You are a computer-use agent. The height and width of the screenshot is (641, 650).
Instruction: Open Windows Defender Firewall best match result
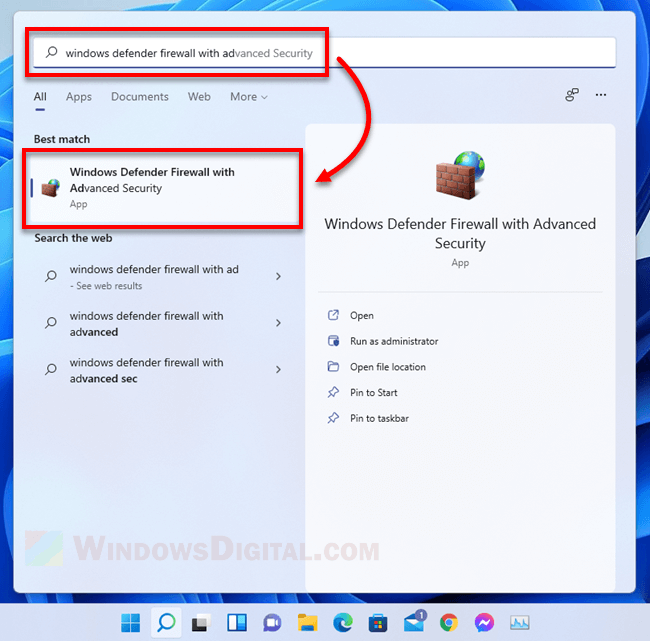tap(162, 188)
